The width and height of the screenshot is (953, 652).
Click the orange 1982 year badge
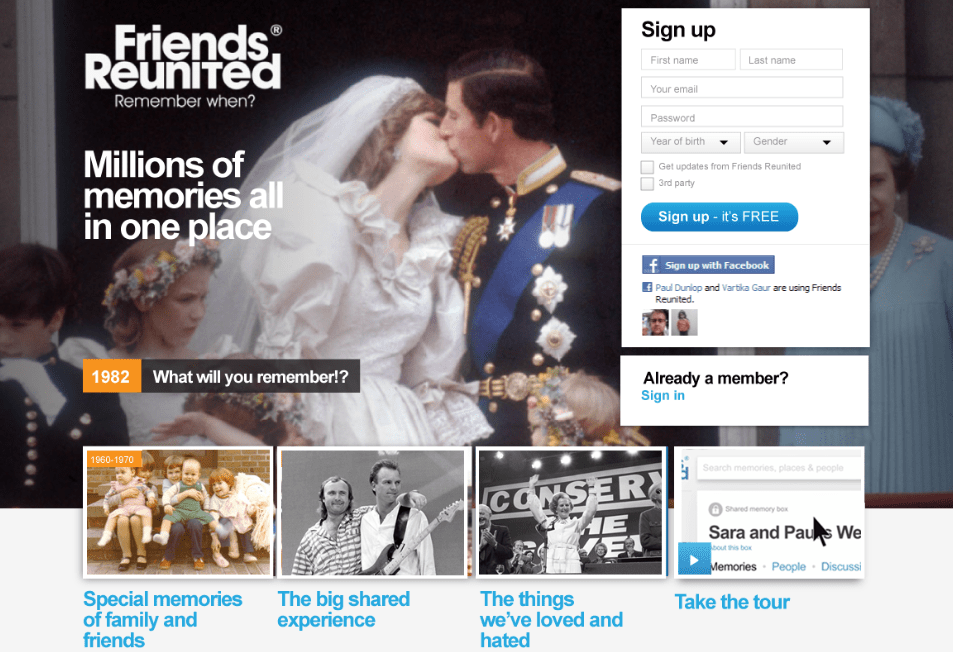(x=112, y=376)
